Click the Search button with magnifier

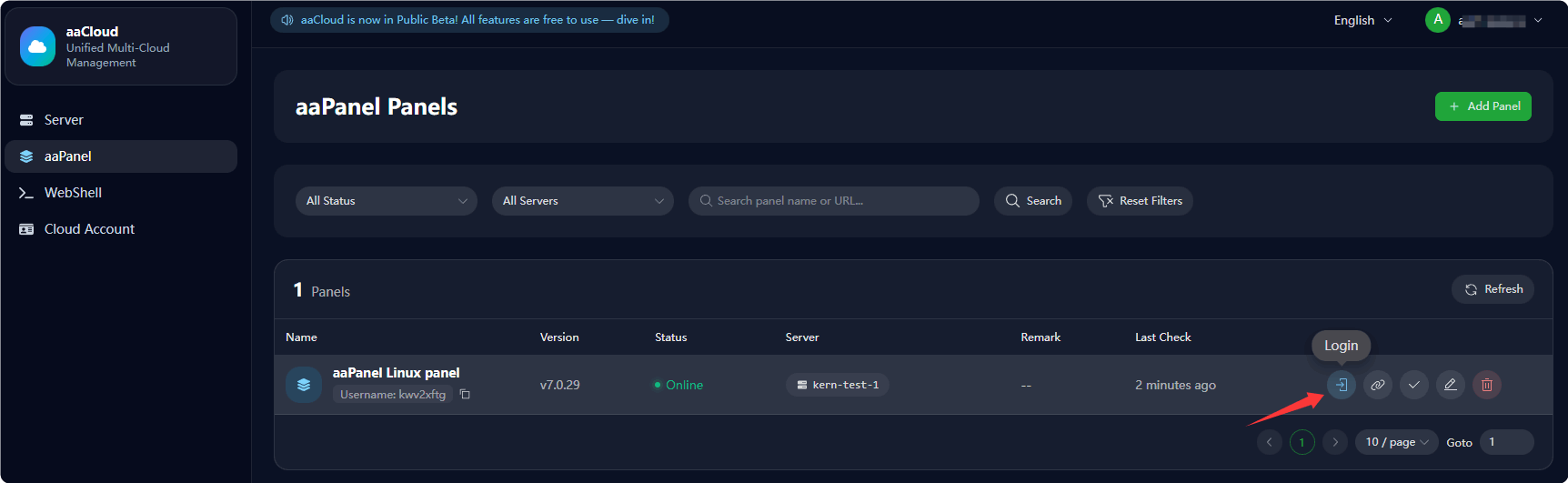[1033, 201]
